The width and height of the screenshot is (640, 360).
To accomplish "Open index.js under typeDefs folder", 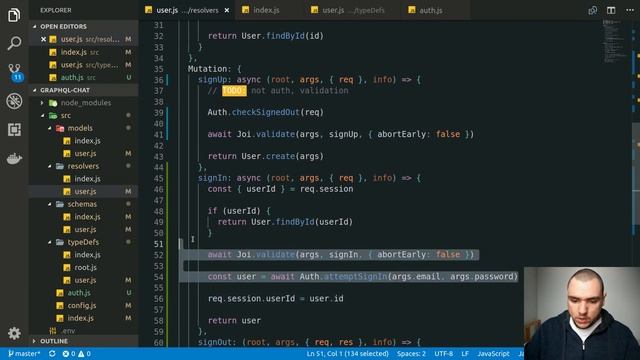I will tap(84, 255).
